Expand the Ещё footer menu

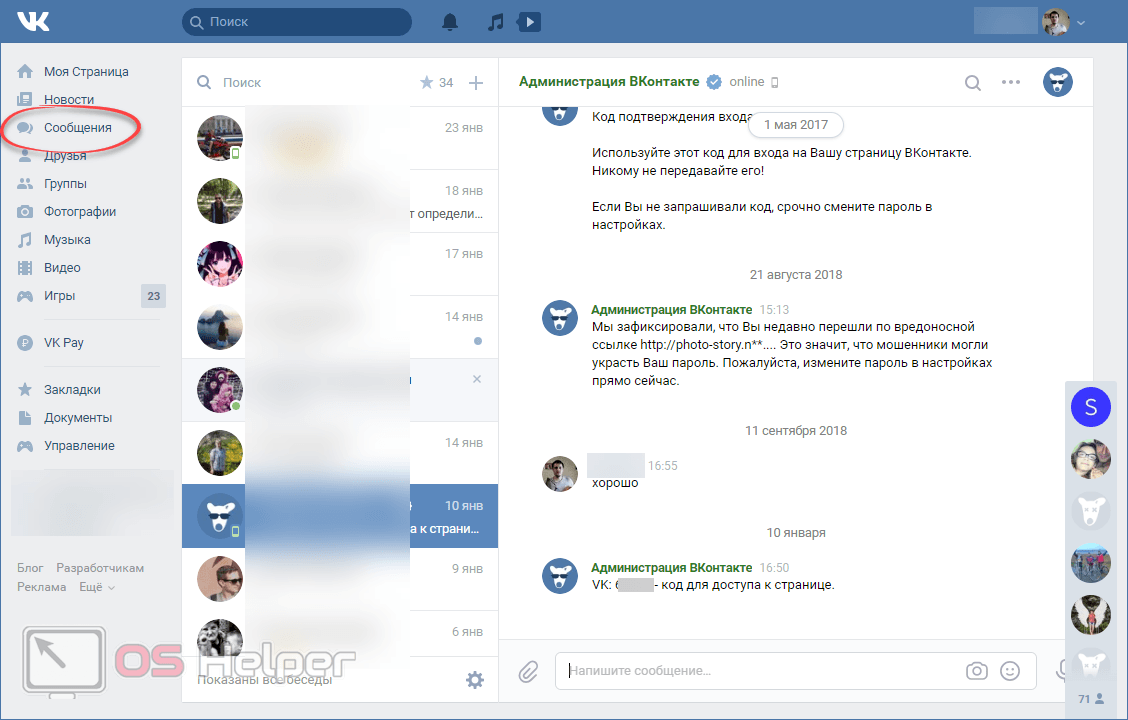97,587
